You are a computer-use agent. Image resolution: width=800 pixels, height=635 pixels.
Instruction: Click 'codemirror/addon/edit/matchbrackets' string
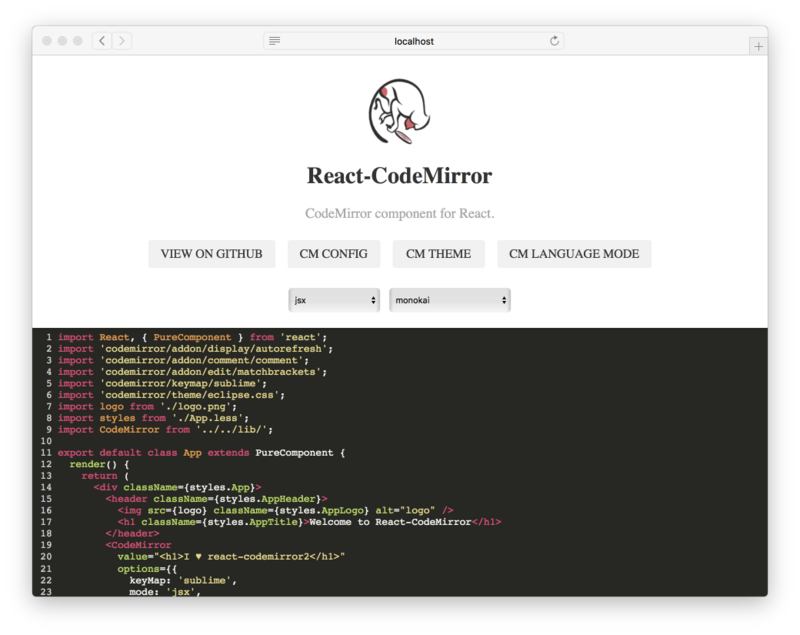pyautogui.click(x=210, y=372)
